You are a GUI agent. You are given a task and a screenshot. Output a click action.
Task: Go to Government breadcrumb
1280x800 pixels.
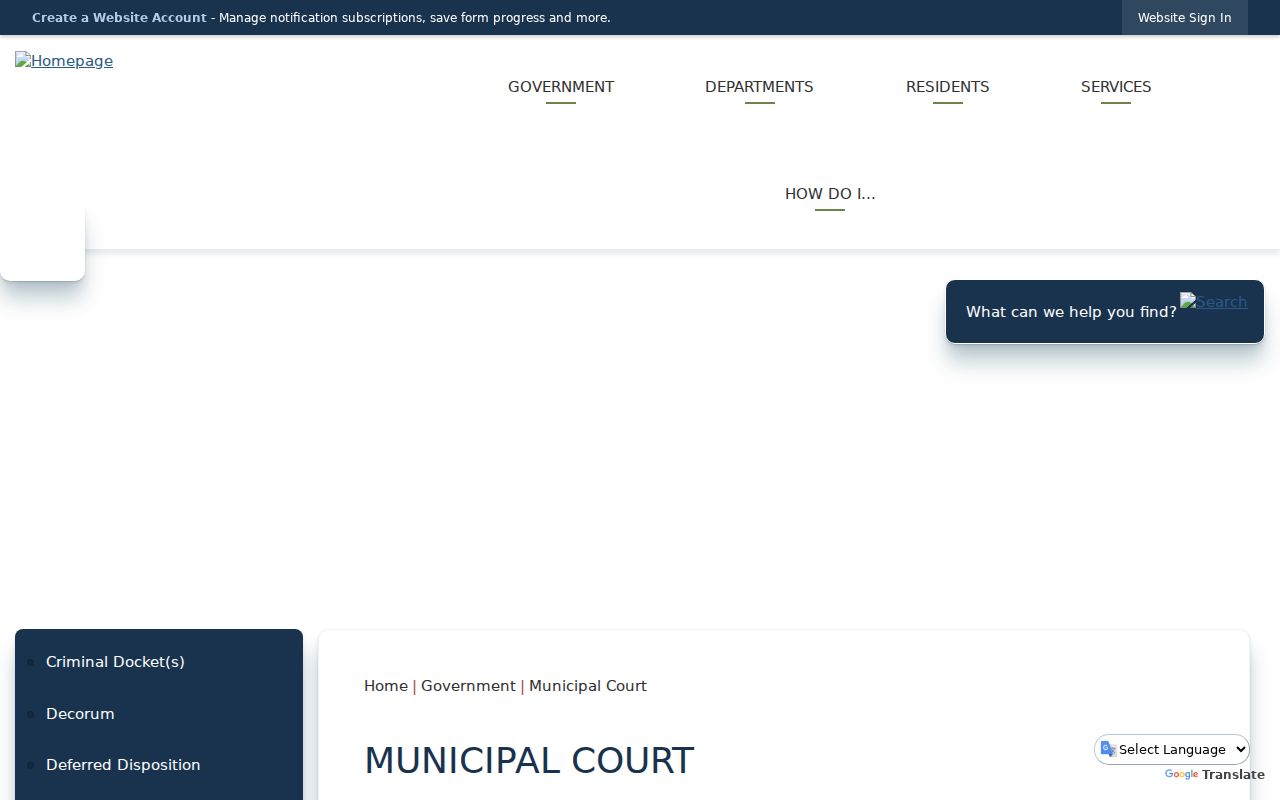coord(468,686)
